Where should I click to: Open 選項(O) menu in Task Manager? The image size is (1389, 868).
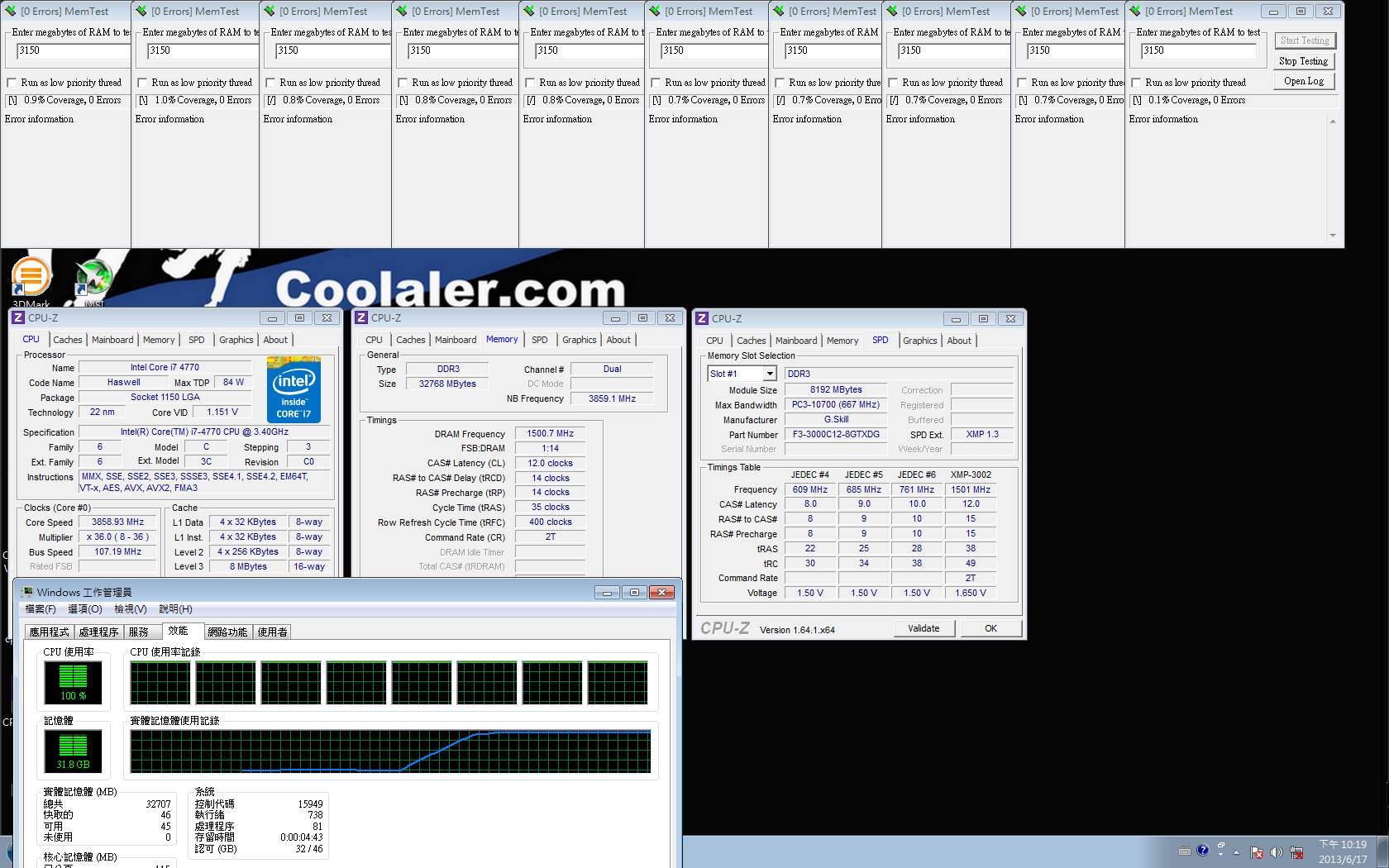click(x=84, y=609)
